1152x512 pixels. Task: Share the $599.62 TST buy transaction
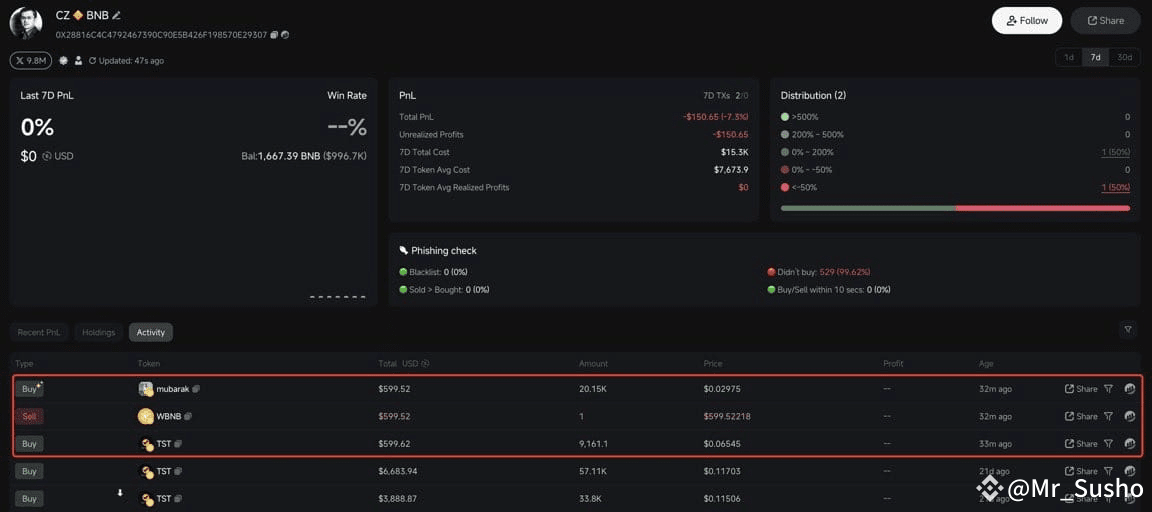coord(1081,444)
